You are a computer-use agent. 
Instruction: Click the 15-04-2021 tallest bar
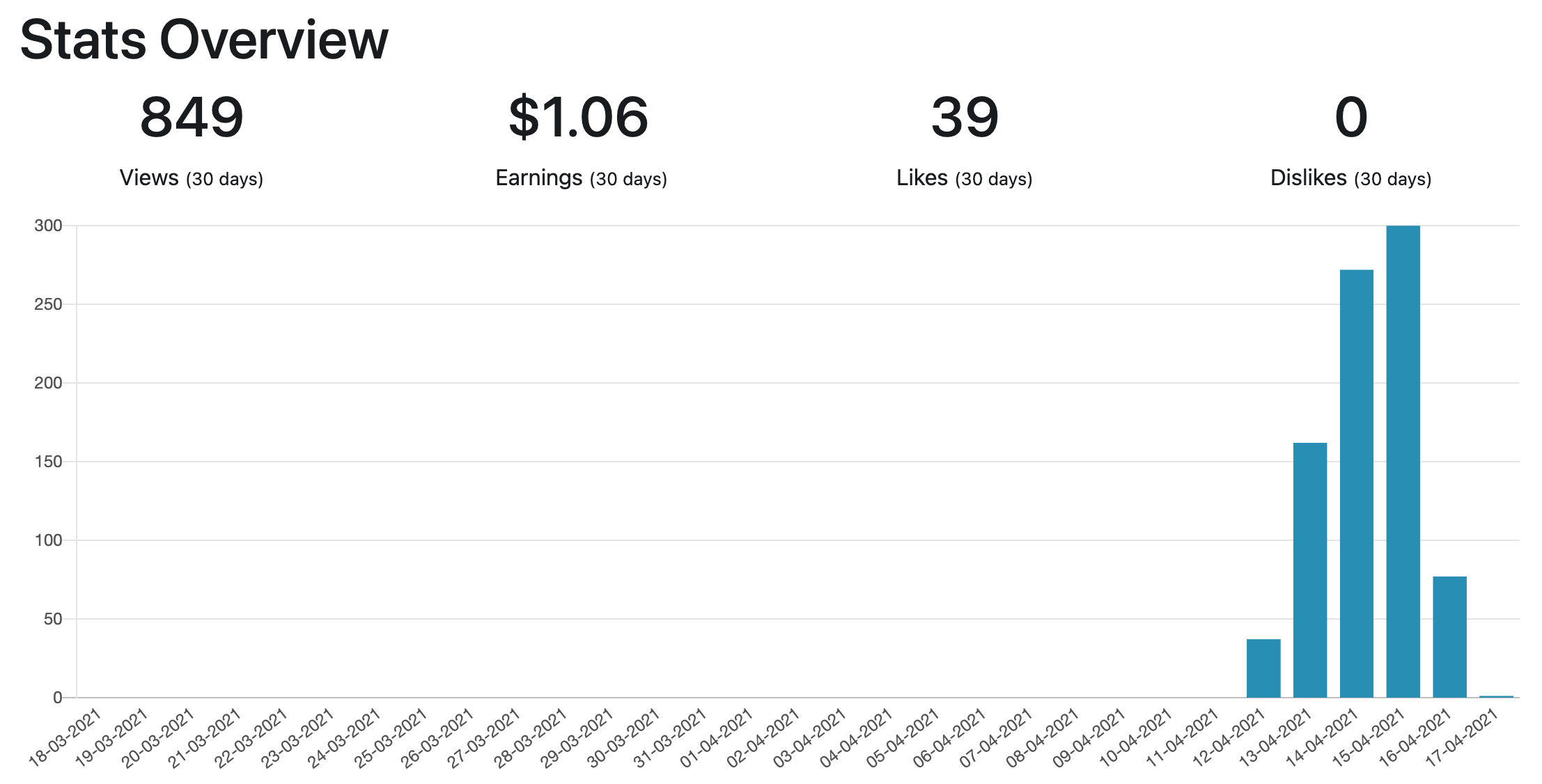point(1403,461)
